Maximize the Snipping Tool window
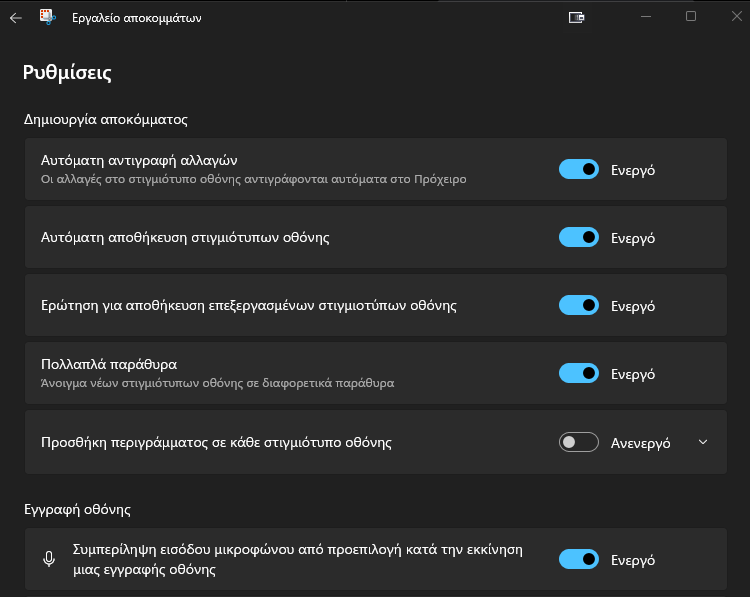This screenshot has width=750, height=597. tap(691, 17)
